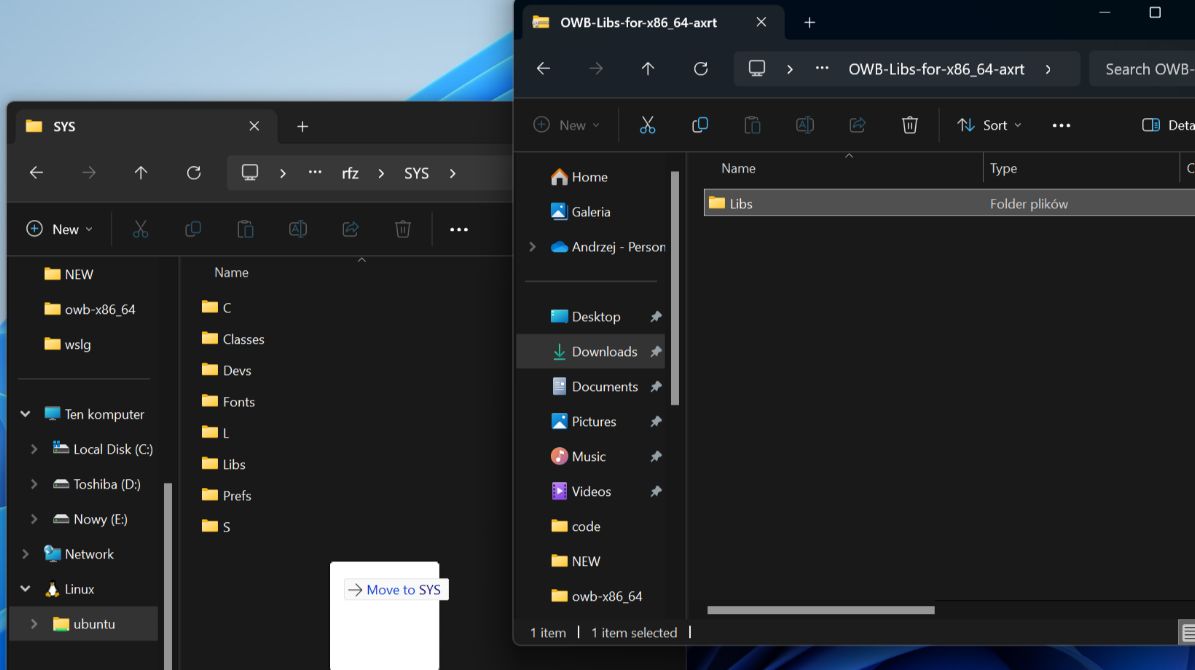1195x670 pixels.
Task: Cut selection in the OWB-Libs window toolbar
Action: [647, 125]
